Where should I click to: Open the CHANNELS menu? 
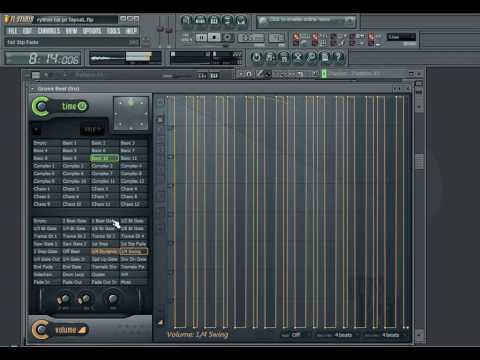tap(49, 31)
